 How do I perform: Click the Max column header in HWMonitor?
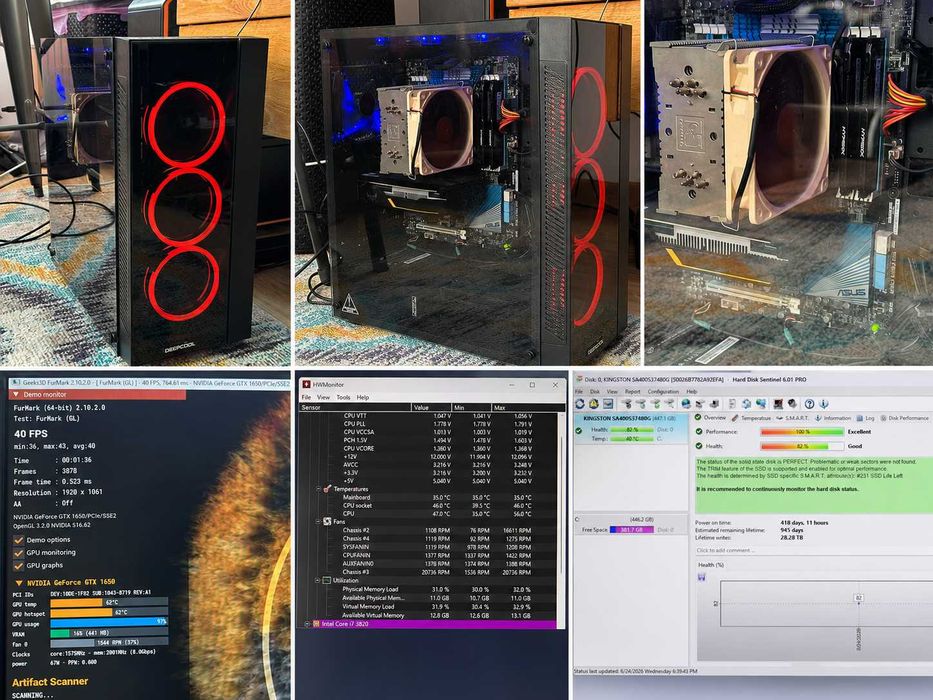pos(527,408)
